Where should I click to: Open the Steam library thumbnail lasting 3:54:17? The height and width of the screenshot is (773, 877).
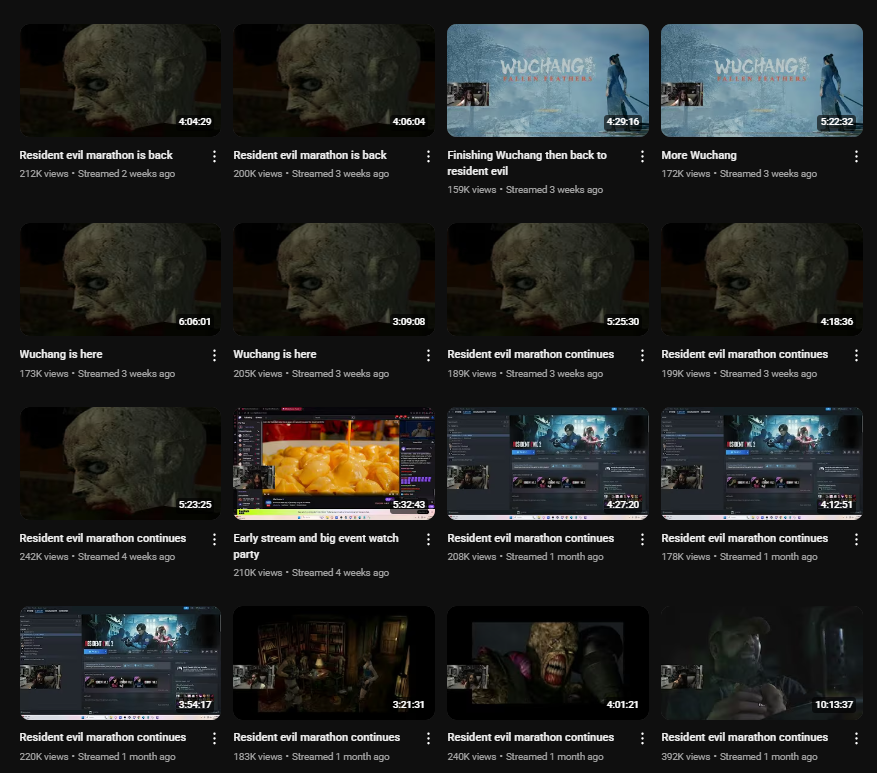(x=120, y=663)
